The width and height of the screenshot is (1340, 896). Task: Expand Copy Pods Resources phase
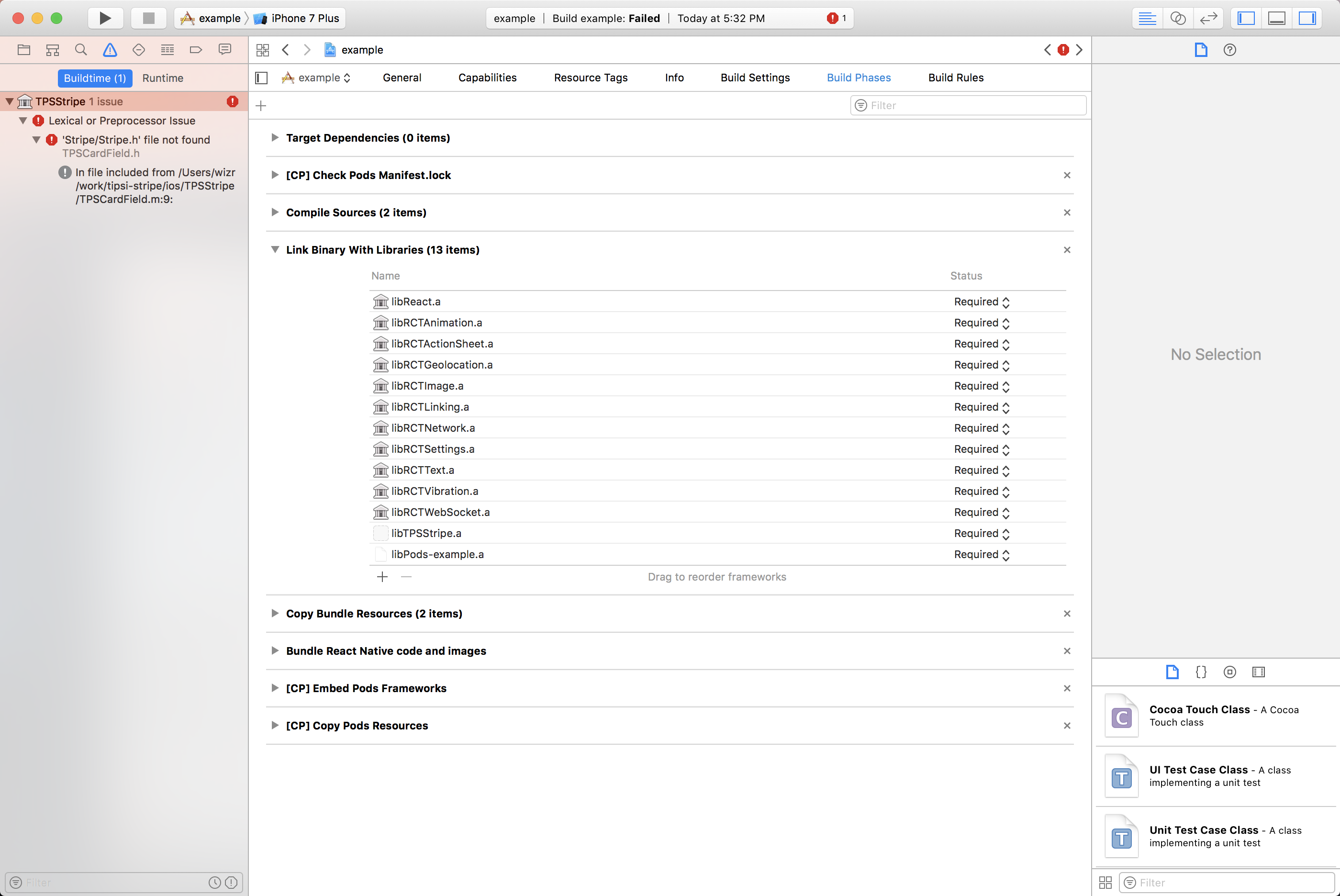coord(275,726)
